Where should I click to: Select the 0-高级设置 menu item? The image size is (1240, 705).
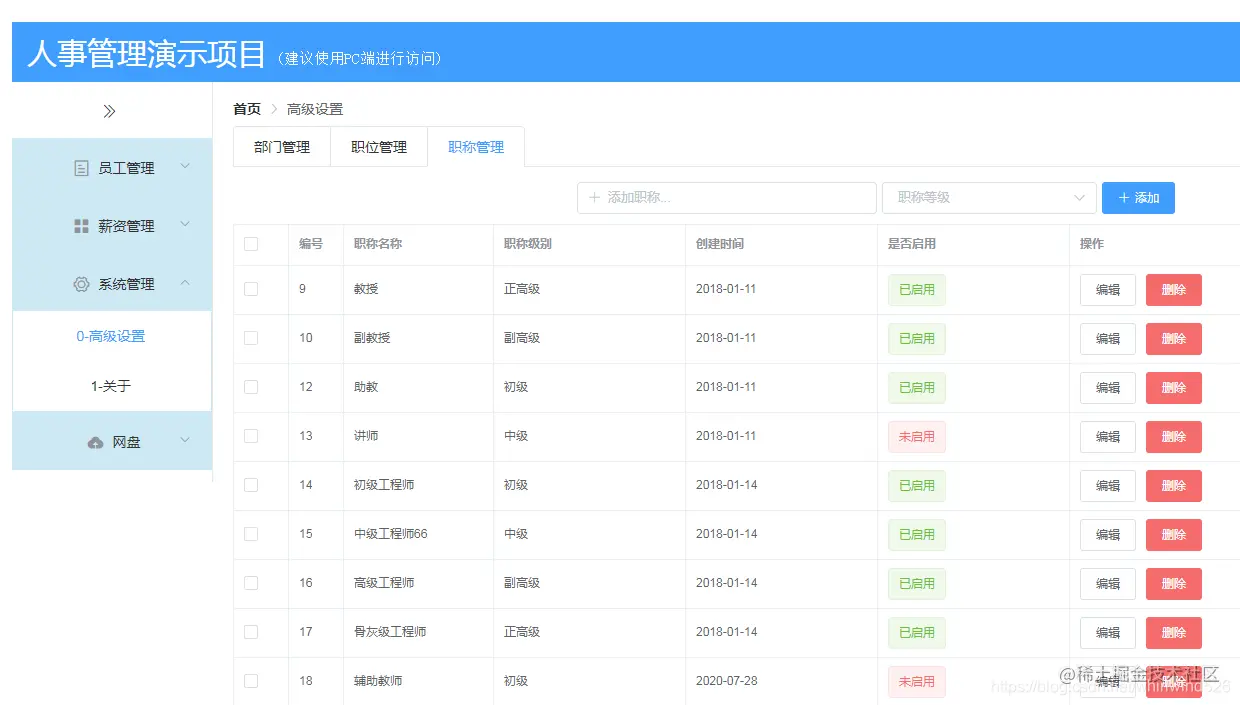pos(111,336)
